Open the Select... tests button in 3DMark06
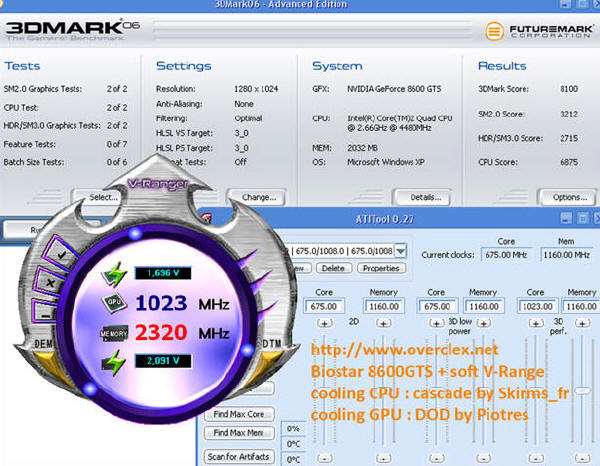600x466 pixels. [x=99, y=197]
